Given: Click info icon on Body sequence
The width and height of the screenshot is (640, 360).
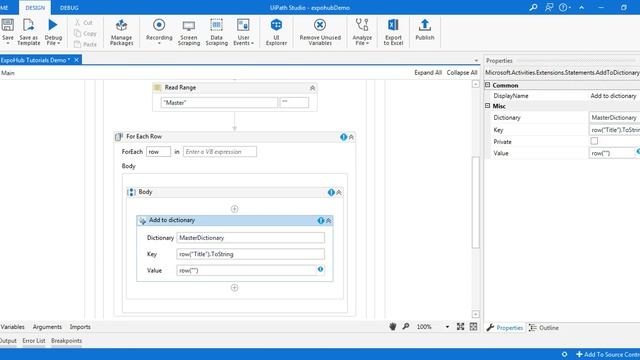Looking at the screenshot, I should [x=331, y=192].
